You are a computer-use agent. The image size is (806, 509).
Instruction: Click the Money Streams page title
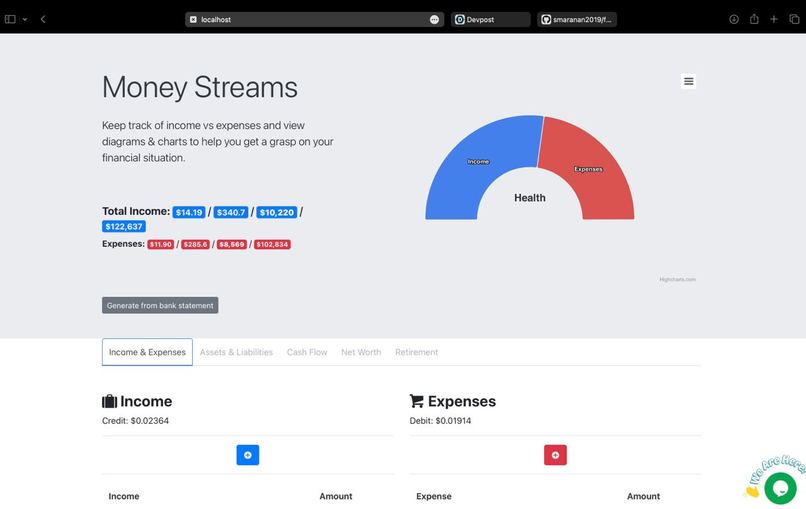(x=200, y=87)
